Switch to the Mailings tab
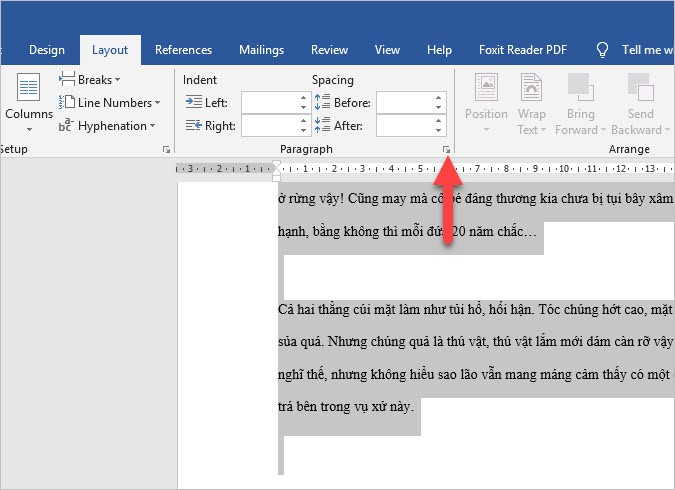Viewport: 675px width, 490px height. pos(261,50)
